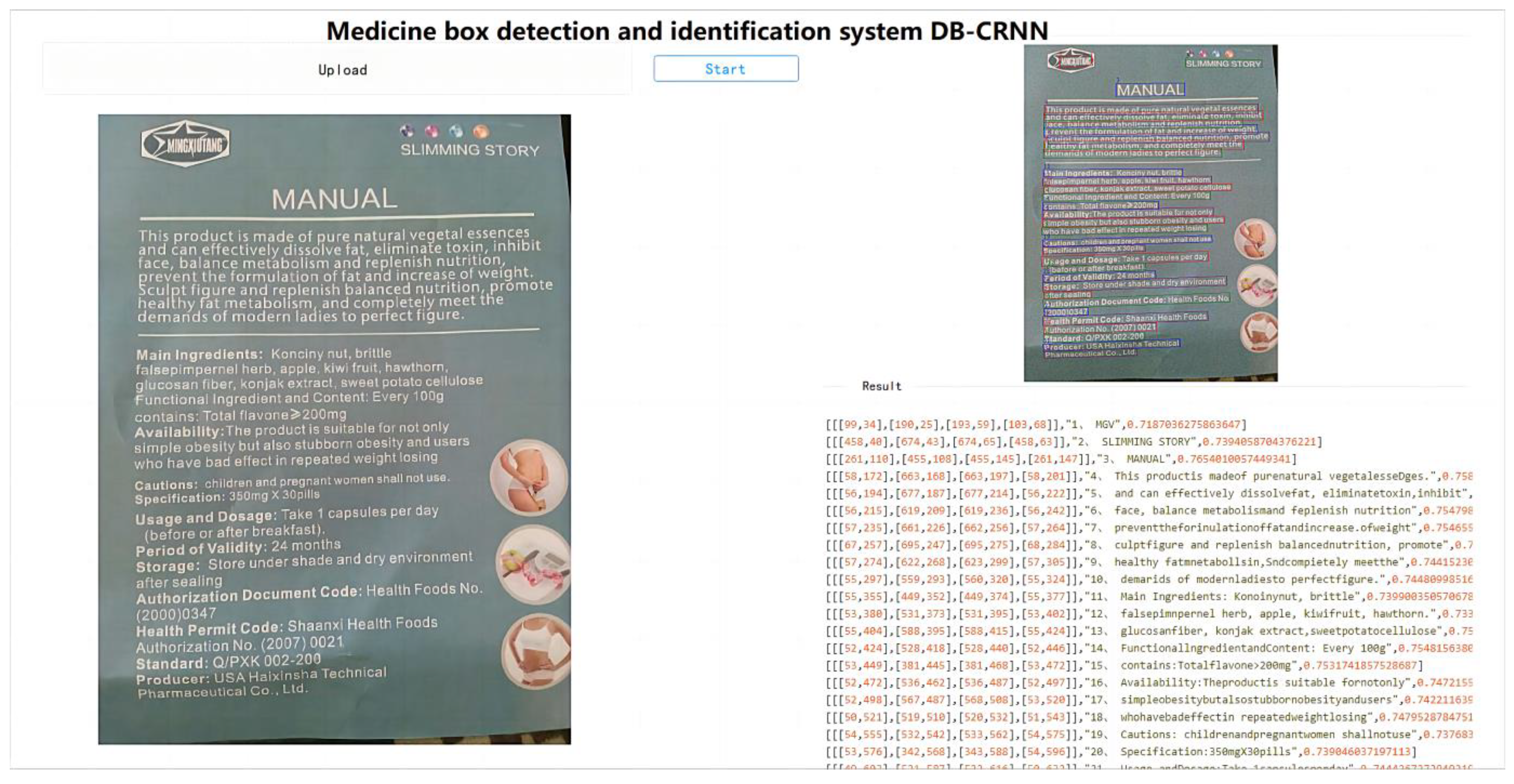Click the page title Medicine box detection

[687, 31]
